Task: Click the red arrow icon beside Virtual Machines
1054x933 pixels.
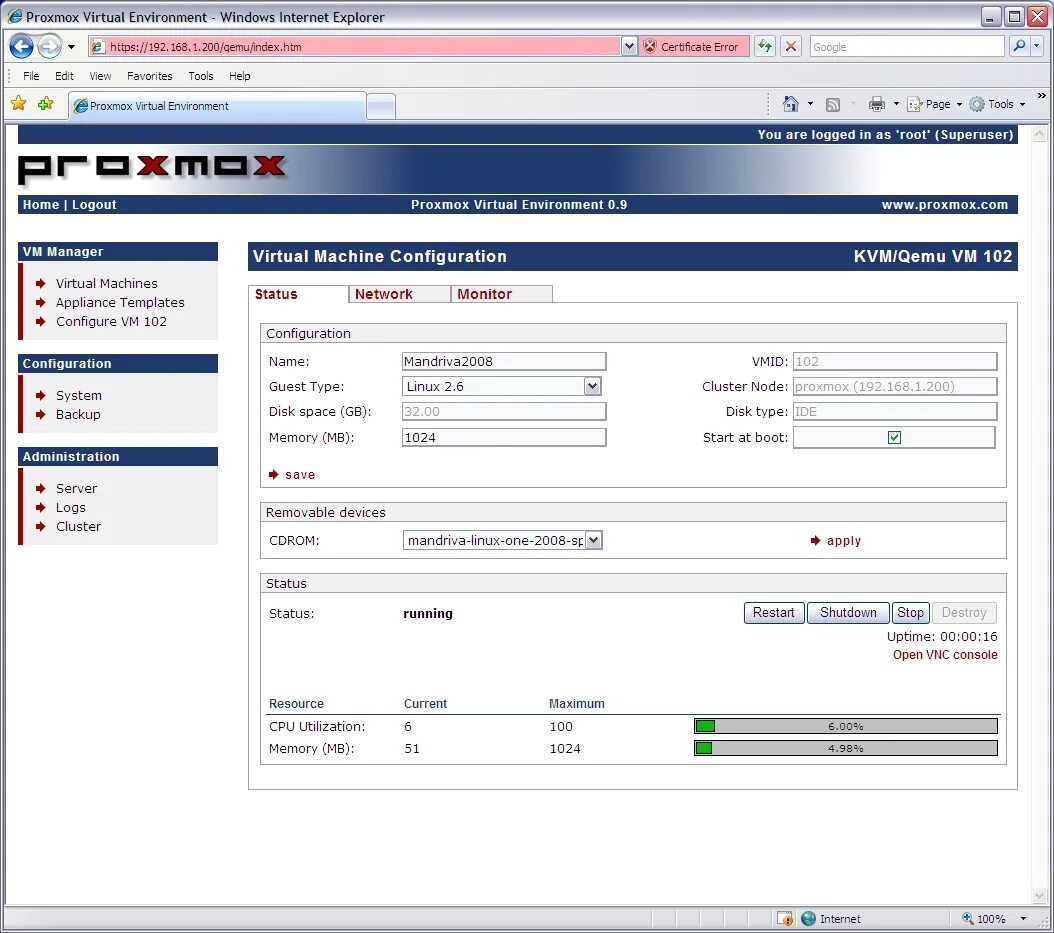Action: coord(41,284)
